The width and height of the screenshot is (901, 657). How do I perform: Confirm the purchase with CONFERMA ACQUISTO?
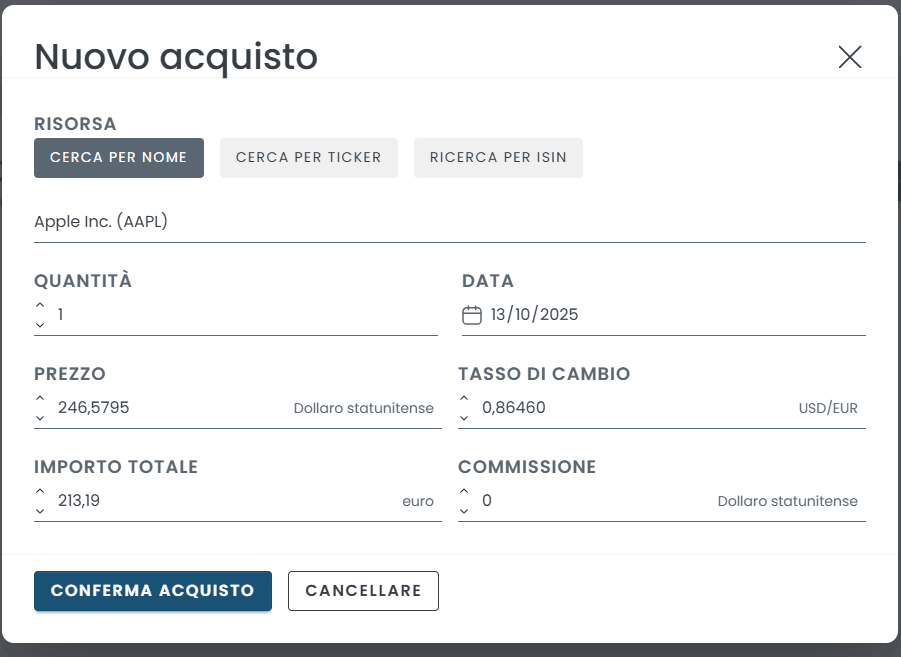pyautogui.click(x=152, y=591)
